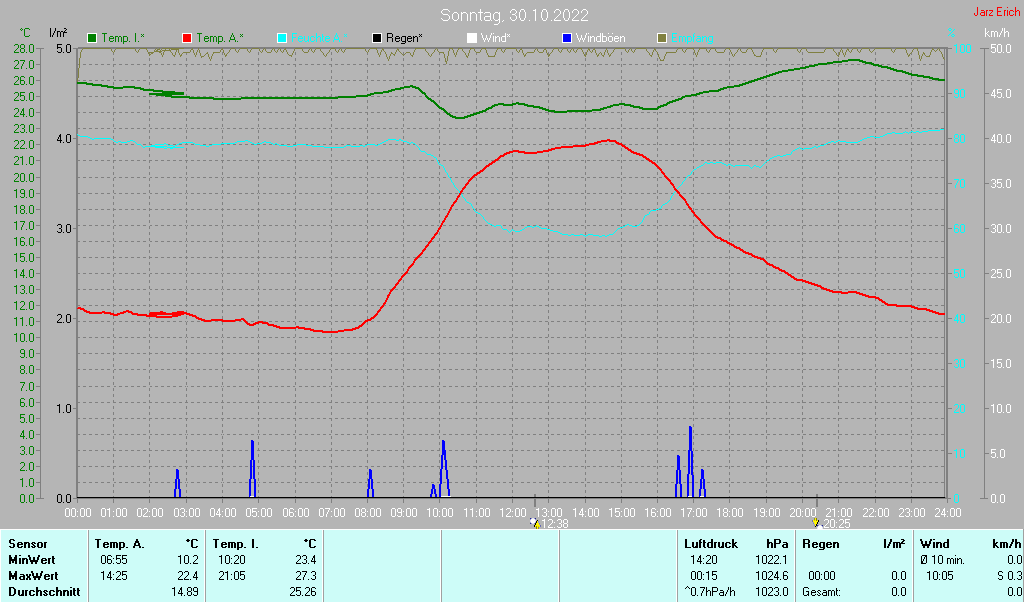1024x602 pixels.
Task: Click the 1022.1 pressure minimum value
Action: point(771,560)
